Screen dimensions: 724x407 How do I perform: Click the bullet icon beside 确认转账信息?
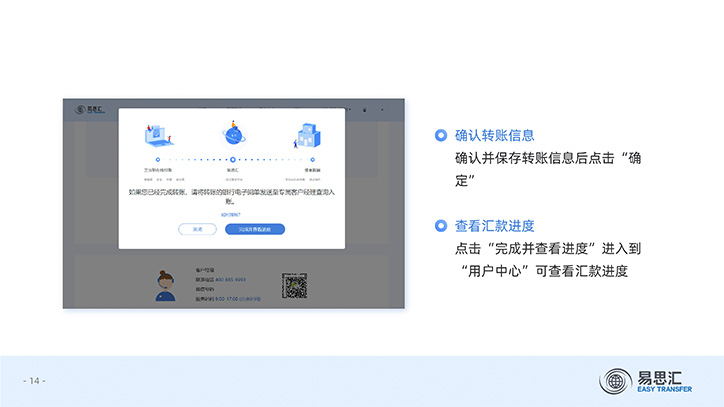[440, 135]
